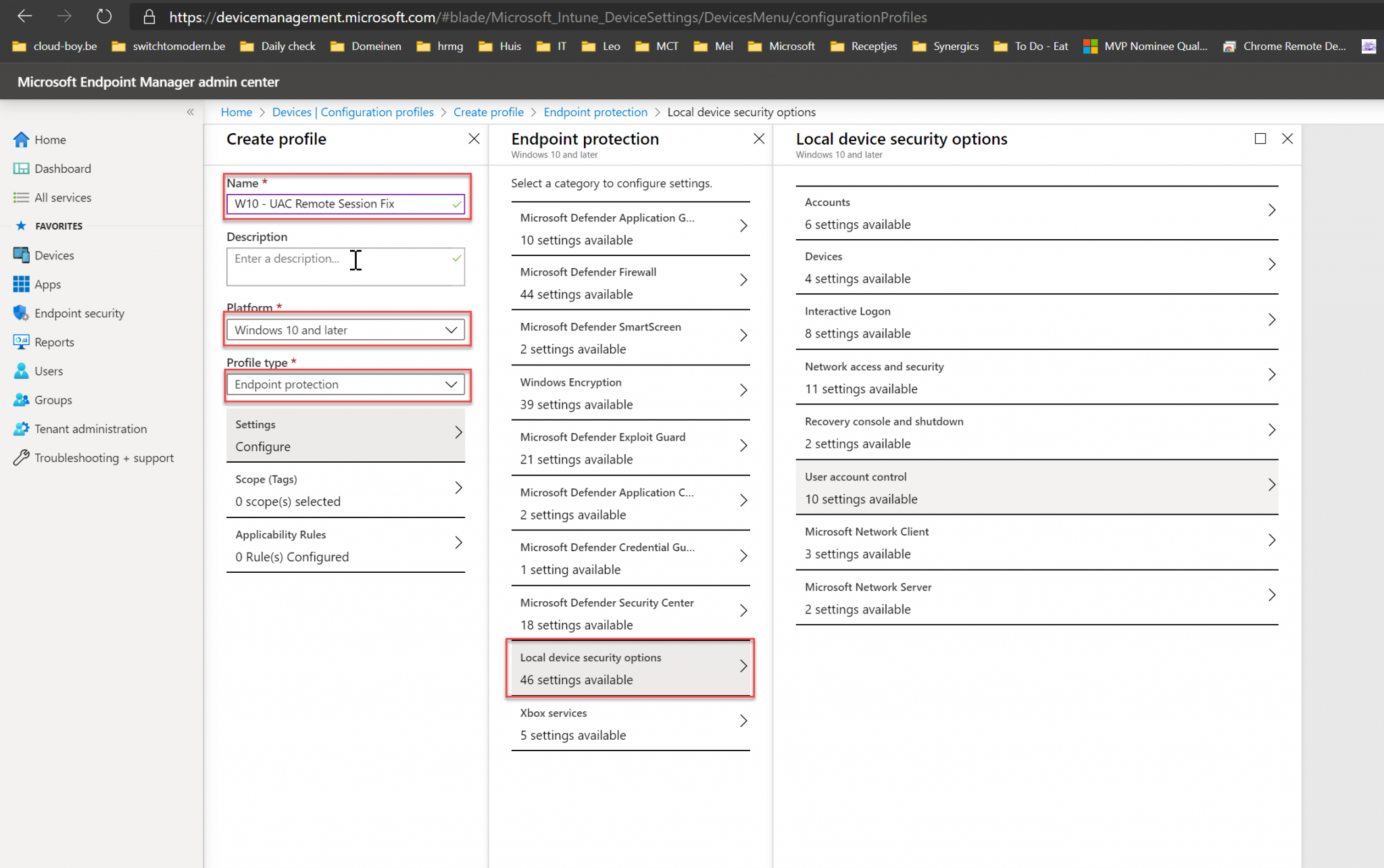Open Recovery console and shutdown group

pyautogui.click(x=1037, y=432)
